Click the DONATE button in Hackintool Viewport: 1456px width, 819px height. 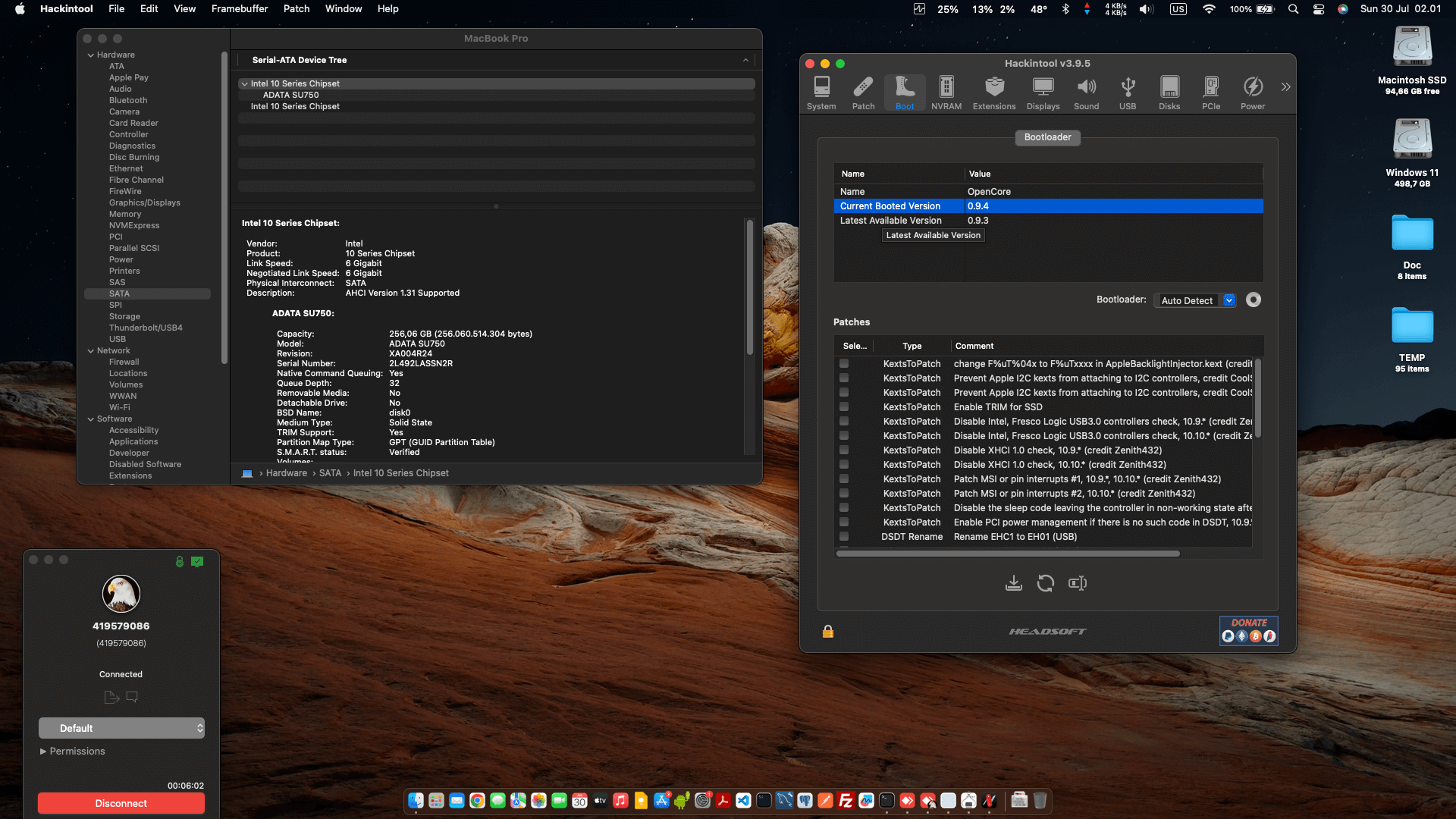1249,630
